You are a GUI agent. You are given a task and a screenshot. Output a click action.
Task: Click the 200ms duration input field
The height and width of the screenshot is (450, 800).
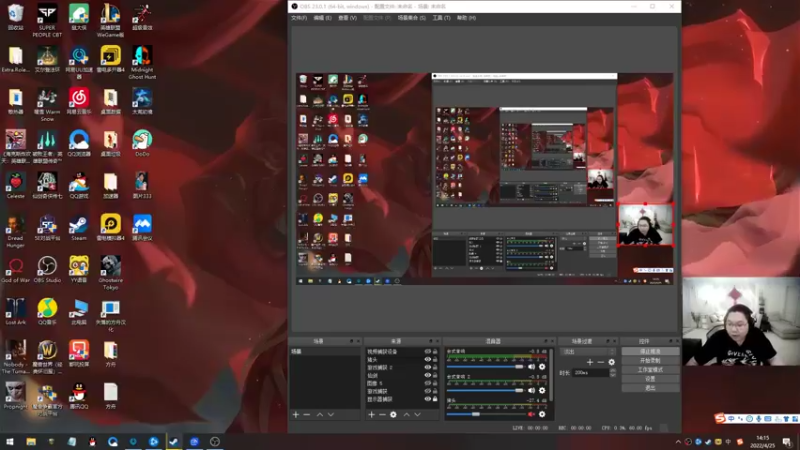tap(591, 373)
